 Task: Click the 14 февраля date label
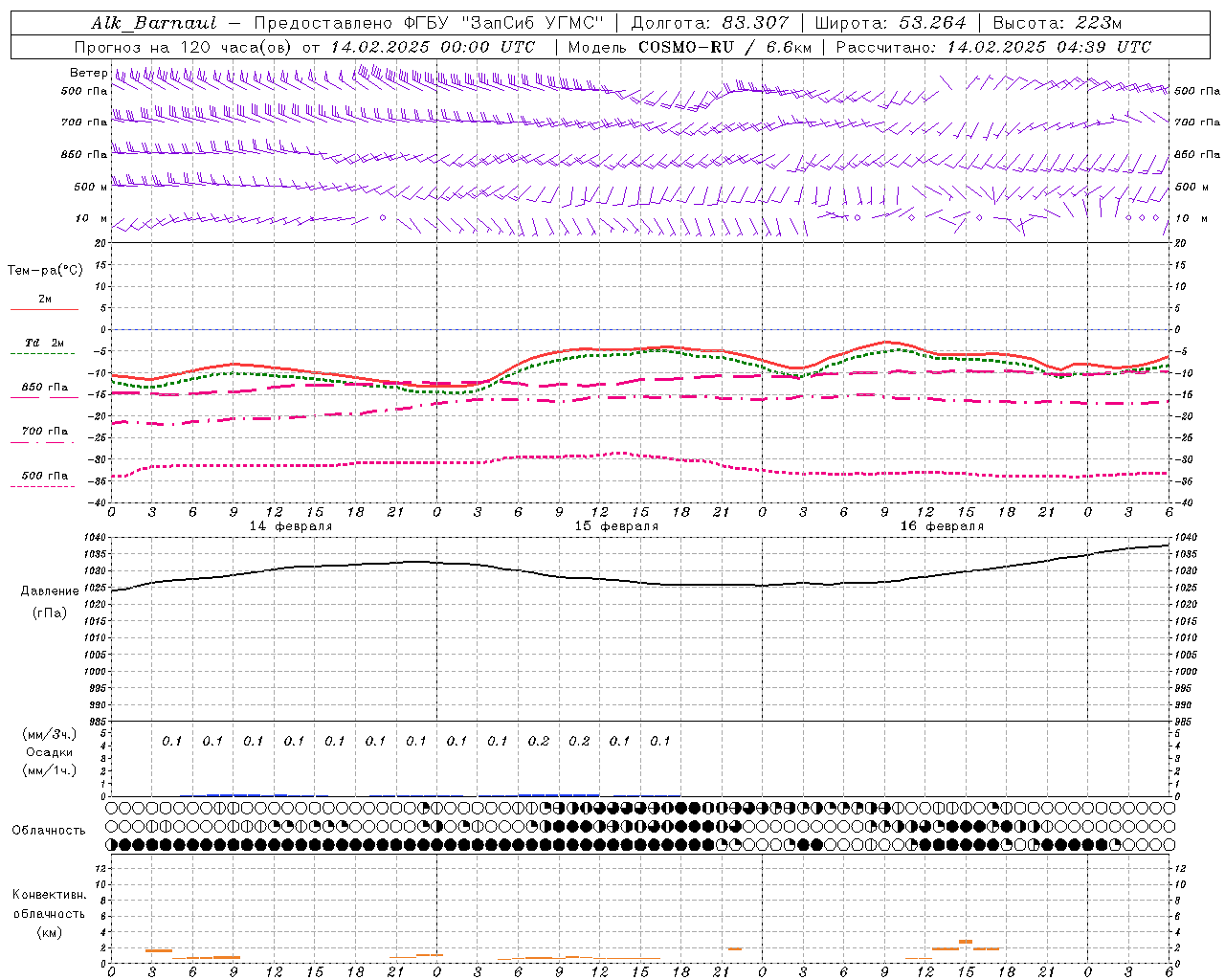291,526
